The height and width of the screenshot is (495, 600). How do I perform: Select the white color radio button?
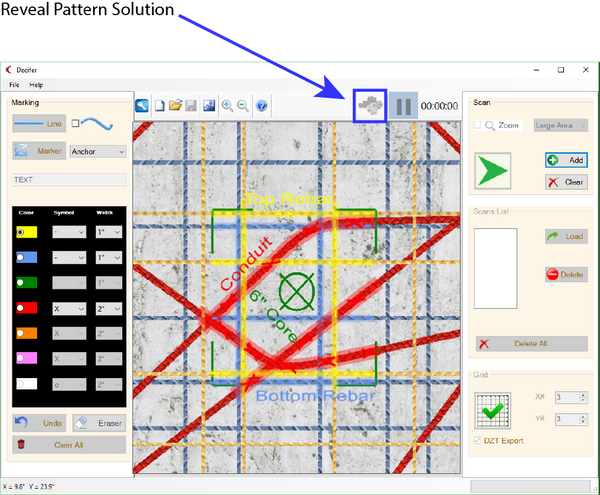coord(20,384)
